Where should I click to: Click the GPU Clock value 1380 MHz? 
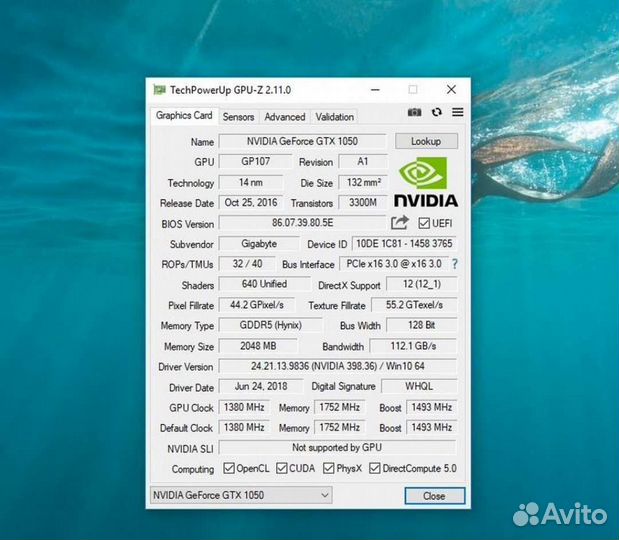(244, 407)
